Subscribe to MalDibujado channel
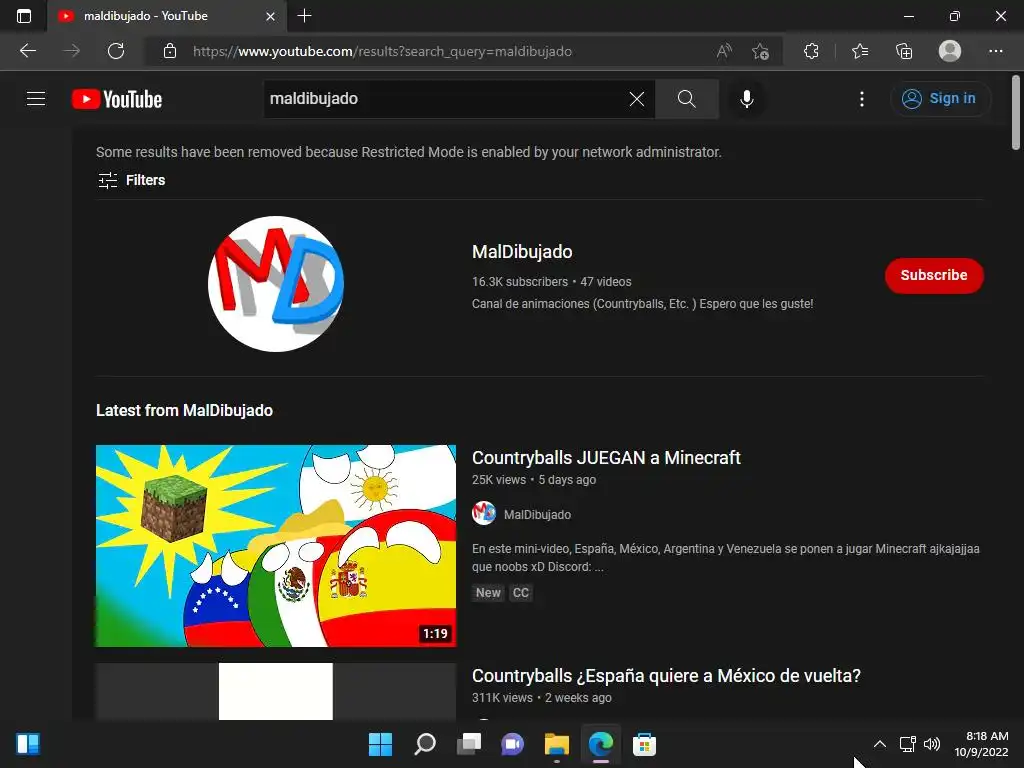1024x768 pixels. point(934,276)
